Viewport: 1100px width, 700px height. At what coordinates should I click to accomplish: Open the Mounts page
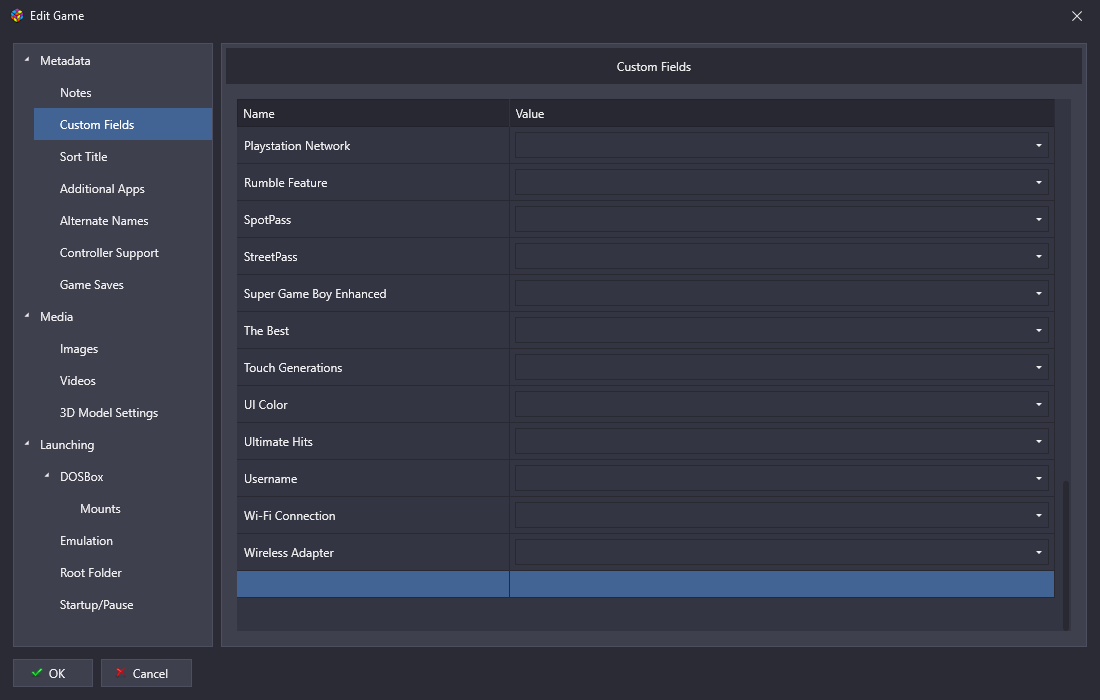click(100, 509)
